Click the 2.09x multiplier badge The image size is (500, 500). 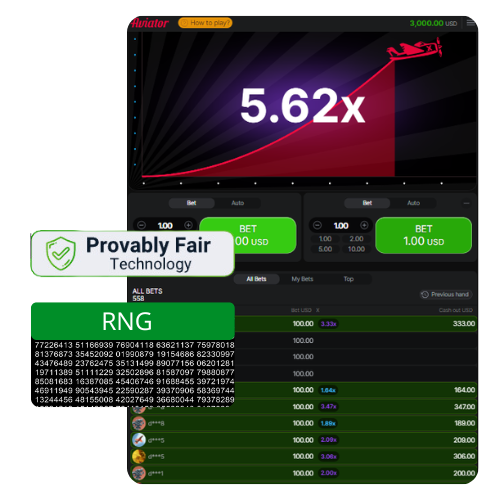coord(329,440)
